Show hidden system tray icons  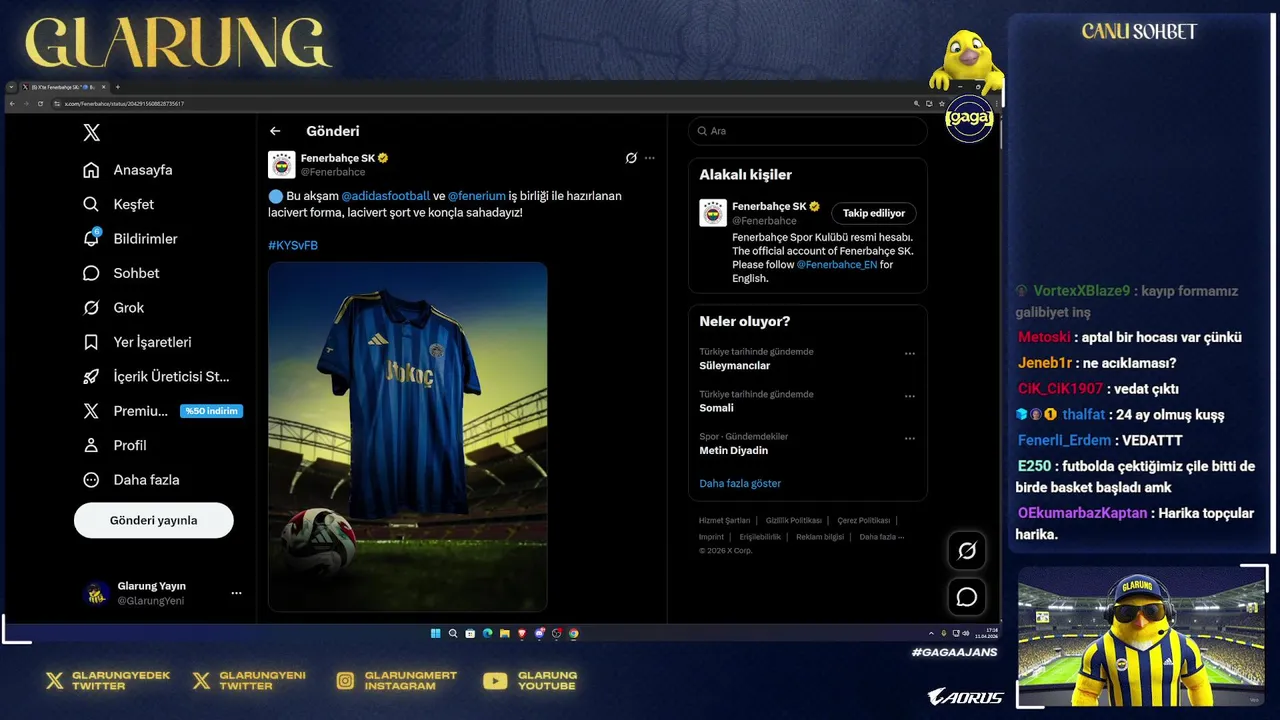click(931, 633)
